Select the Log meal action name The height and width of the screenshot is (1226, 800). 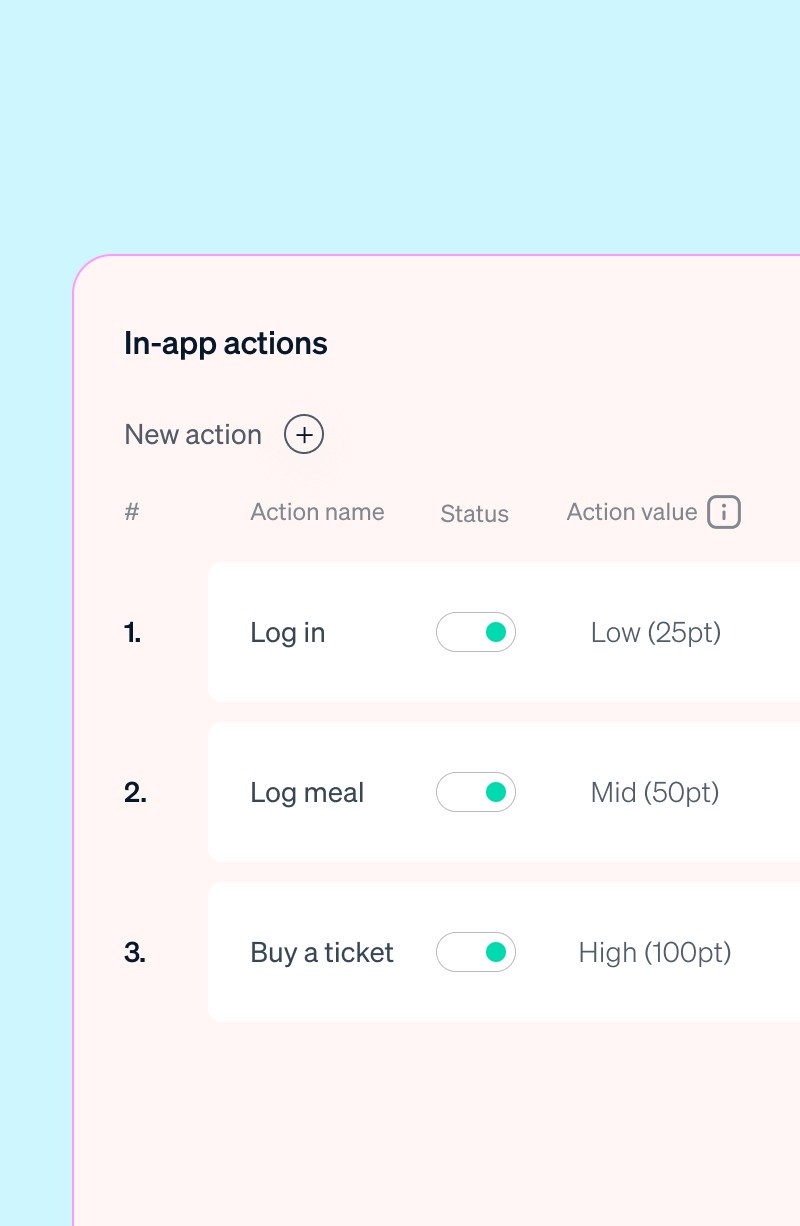[307, 793]
